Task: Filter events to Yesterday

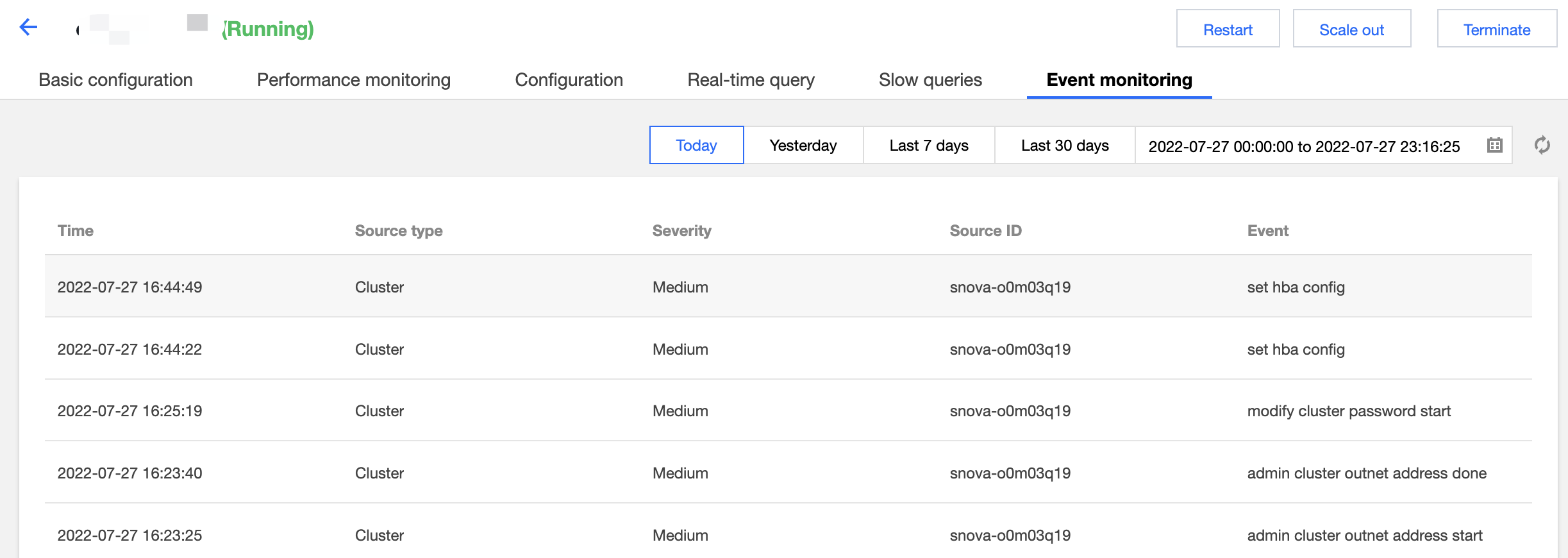Action: (x=803, y=146)
